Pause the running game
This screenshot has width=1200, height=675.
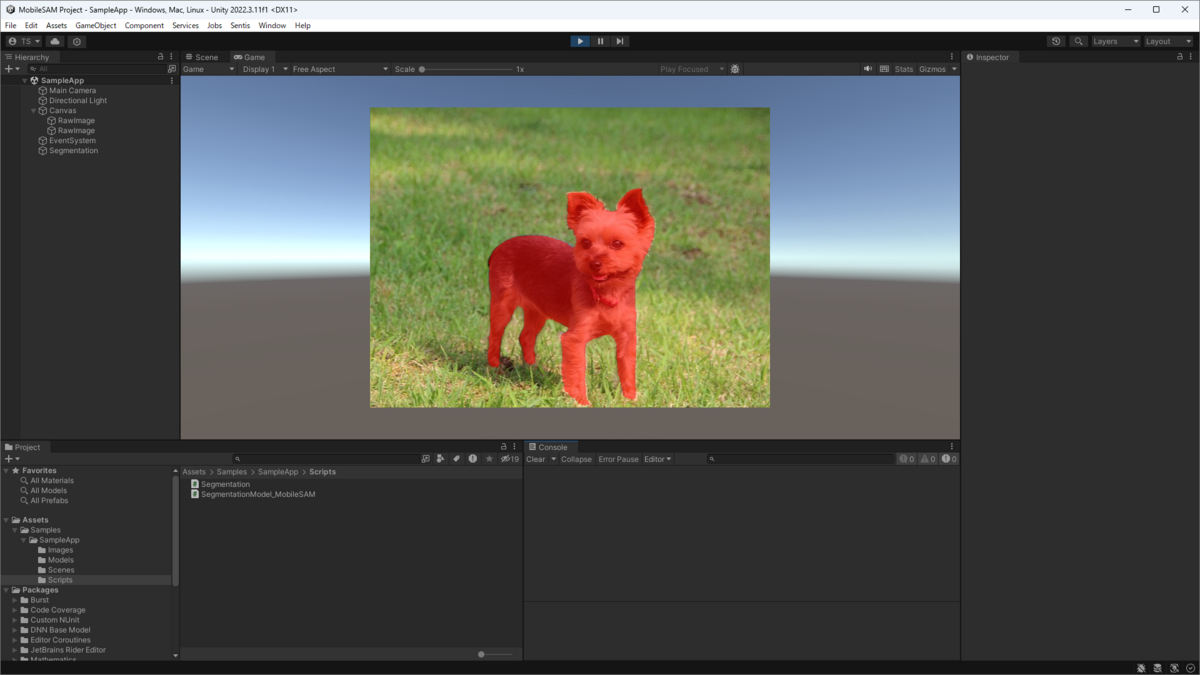pos(600,41)
